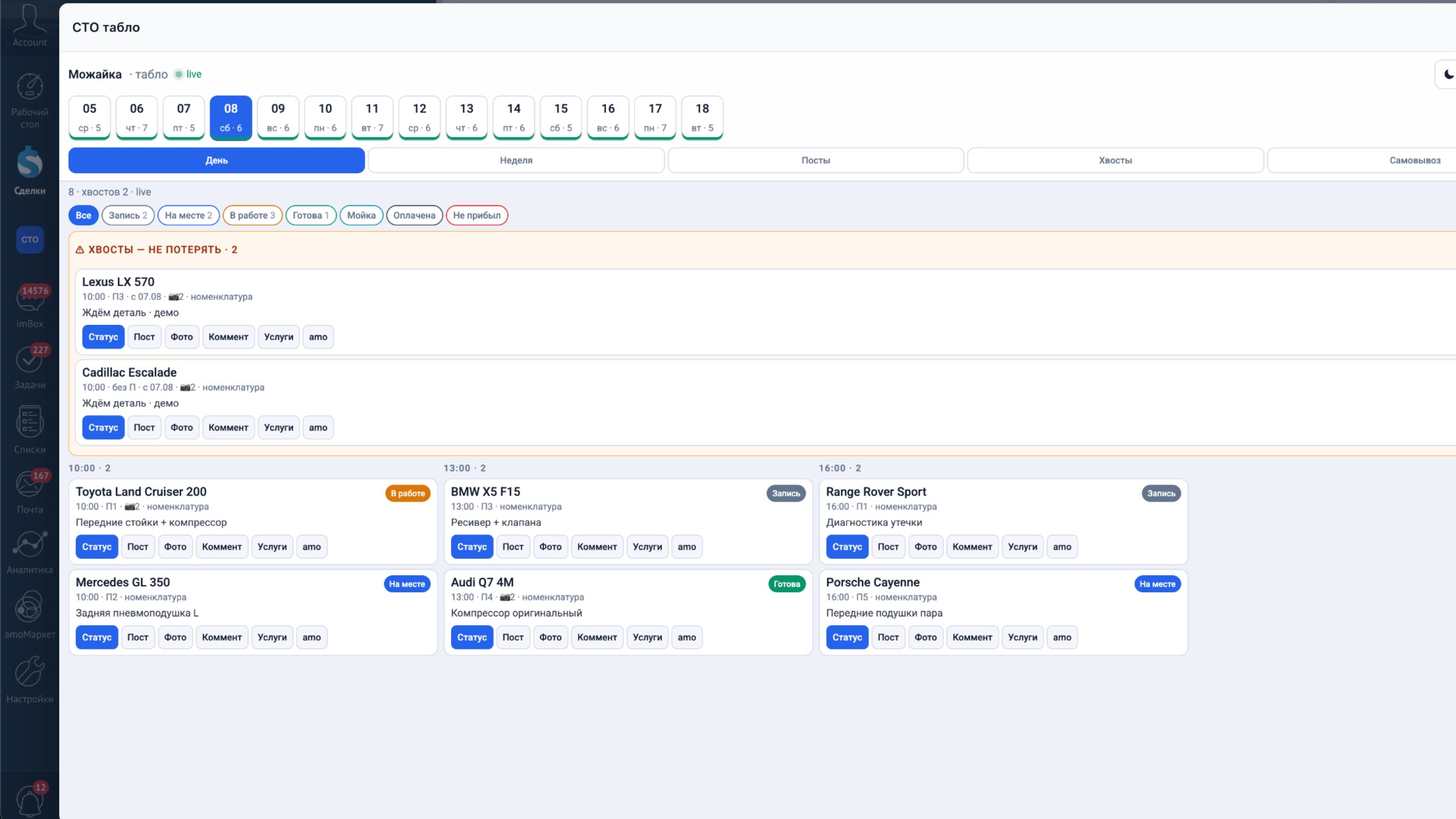
Task: Click Услуги on Audi Q7 4M card
Action: pyautogui.click(x=647, y=637)
